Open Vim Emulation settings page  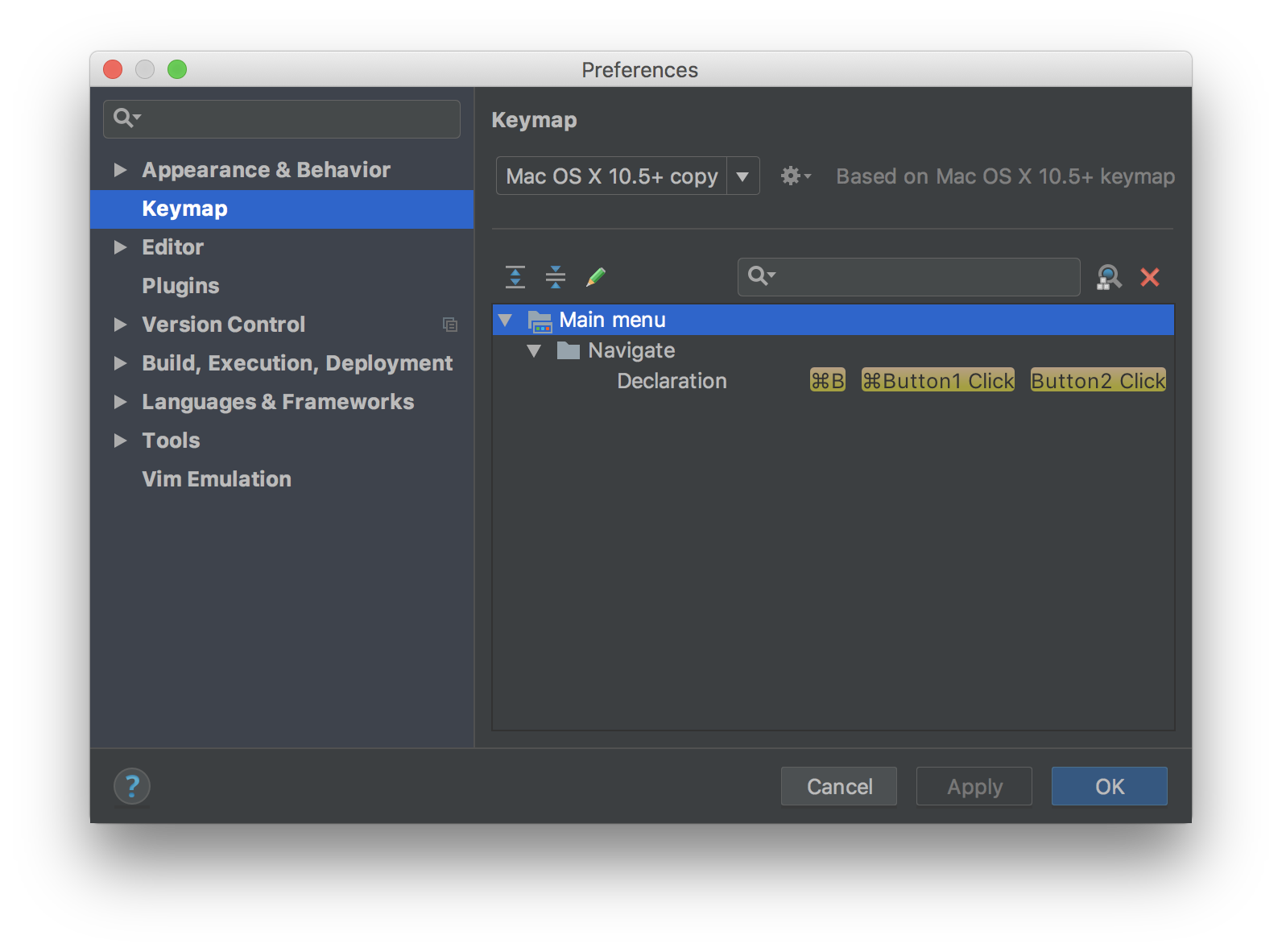coord(217,479)
